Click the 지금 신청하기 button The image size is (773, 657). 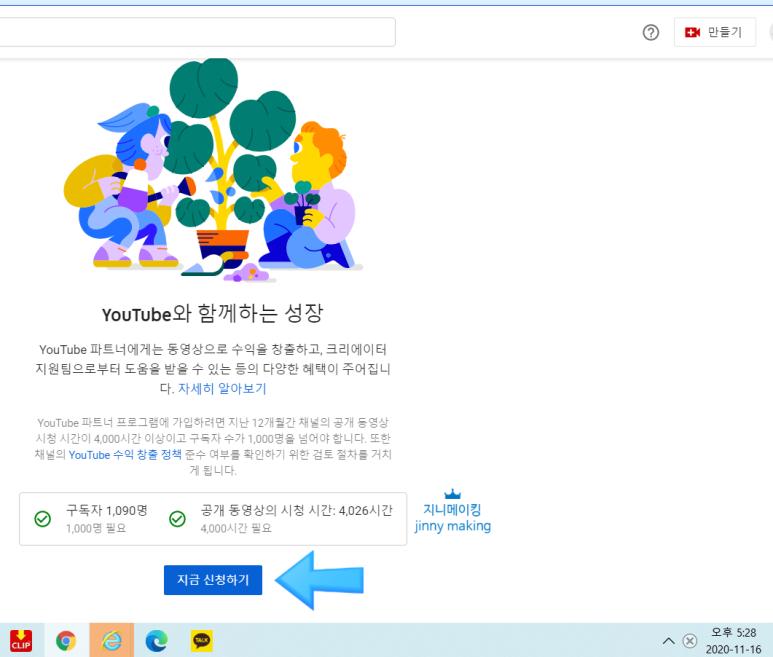213,580
